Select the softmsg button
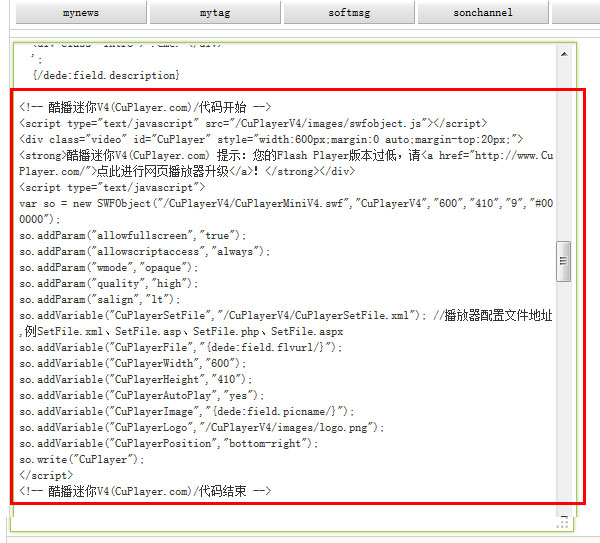The width and height of the screenshot is (600, 543). (x=349, y=13)
